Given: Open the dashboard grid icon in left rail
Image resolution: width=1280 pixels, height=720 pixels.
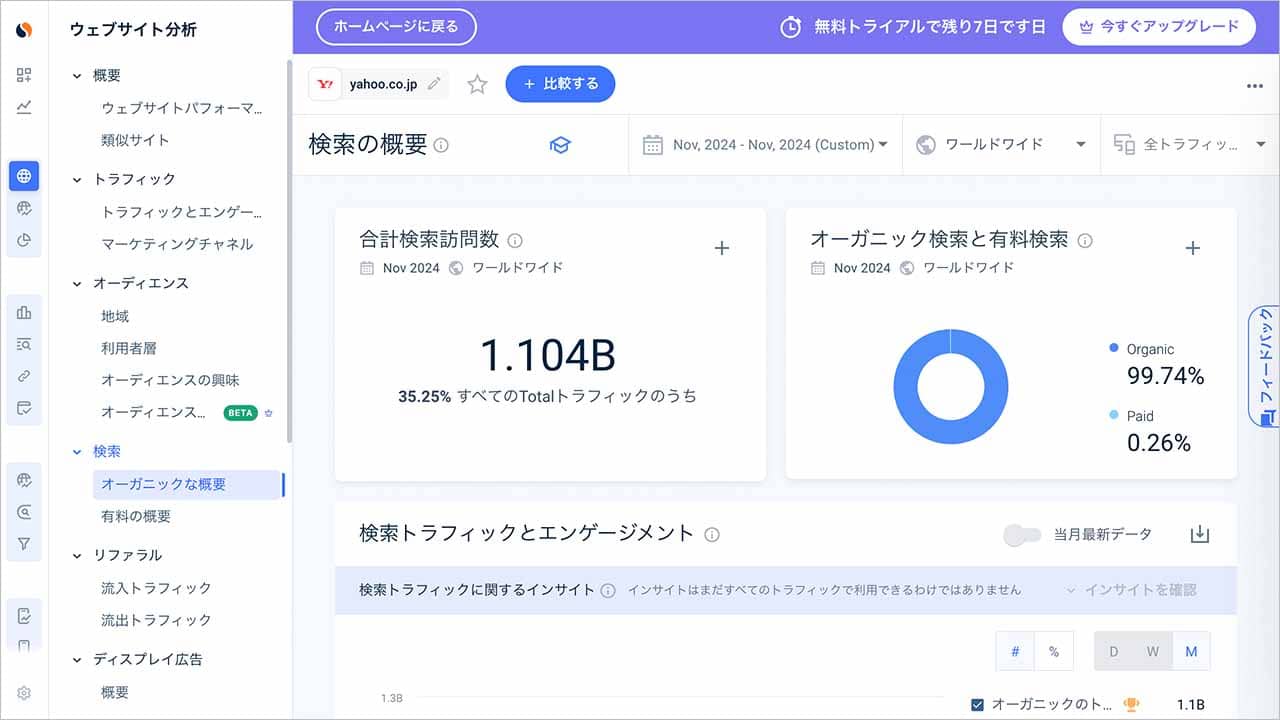Looking at the screenshot, I should tap(24, 75).
